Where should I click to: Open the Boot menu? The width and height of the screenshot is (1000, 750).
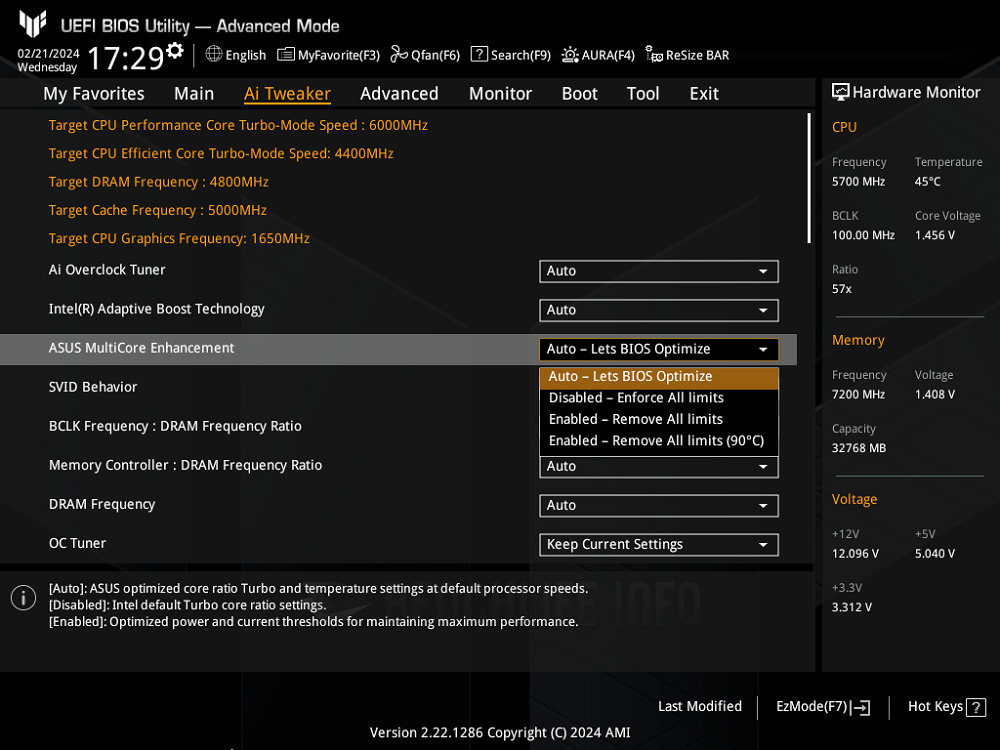pos(579,93)
